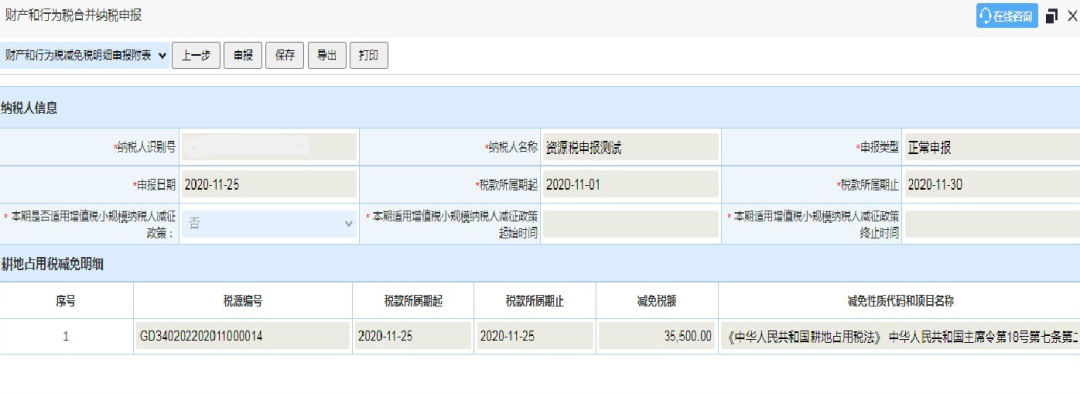Click the 打印 print button

368,56
